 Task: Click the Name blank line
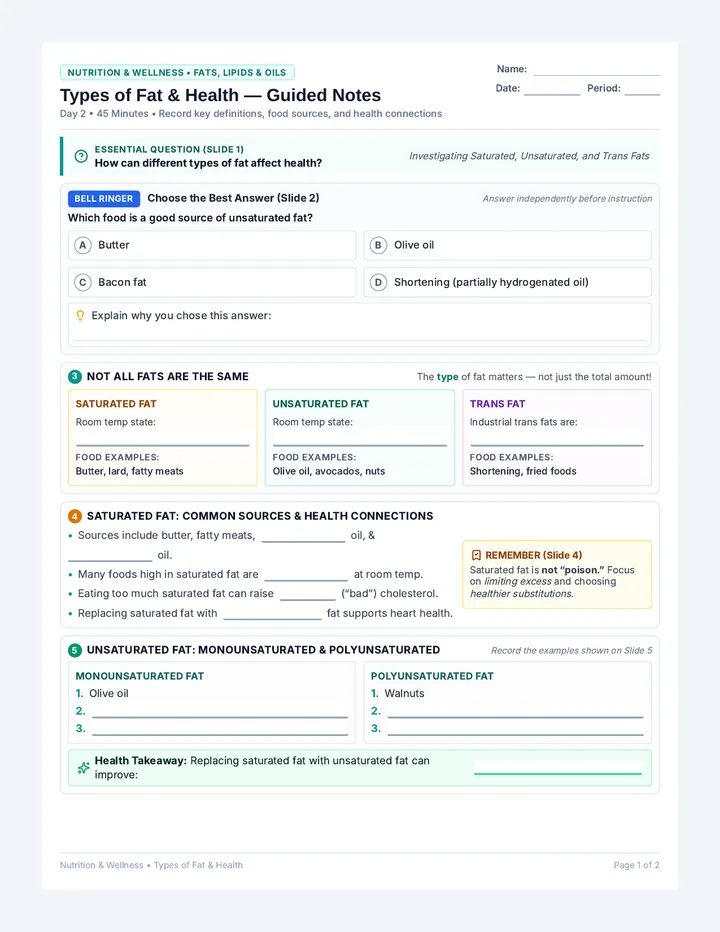(596, 71)
